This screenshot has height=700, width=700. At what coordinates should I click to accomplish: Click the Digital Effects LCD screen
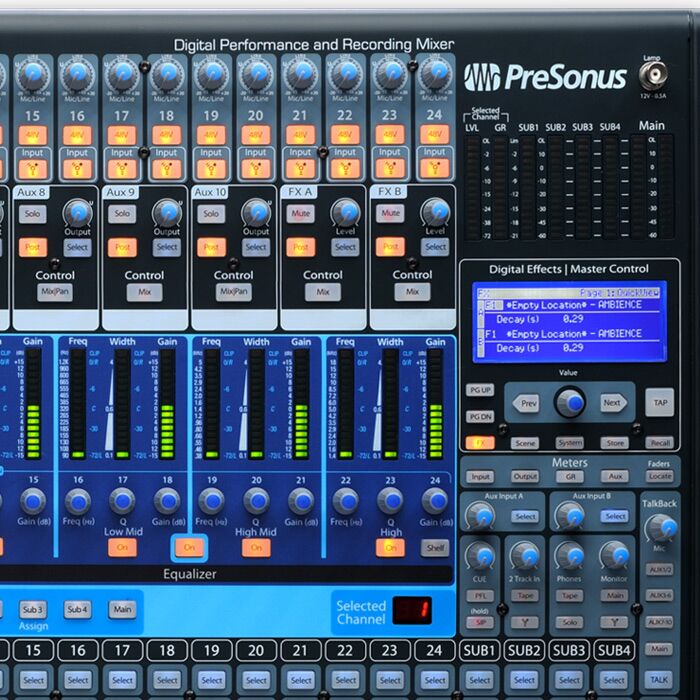(x=570, y=321)
